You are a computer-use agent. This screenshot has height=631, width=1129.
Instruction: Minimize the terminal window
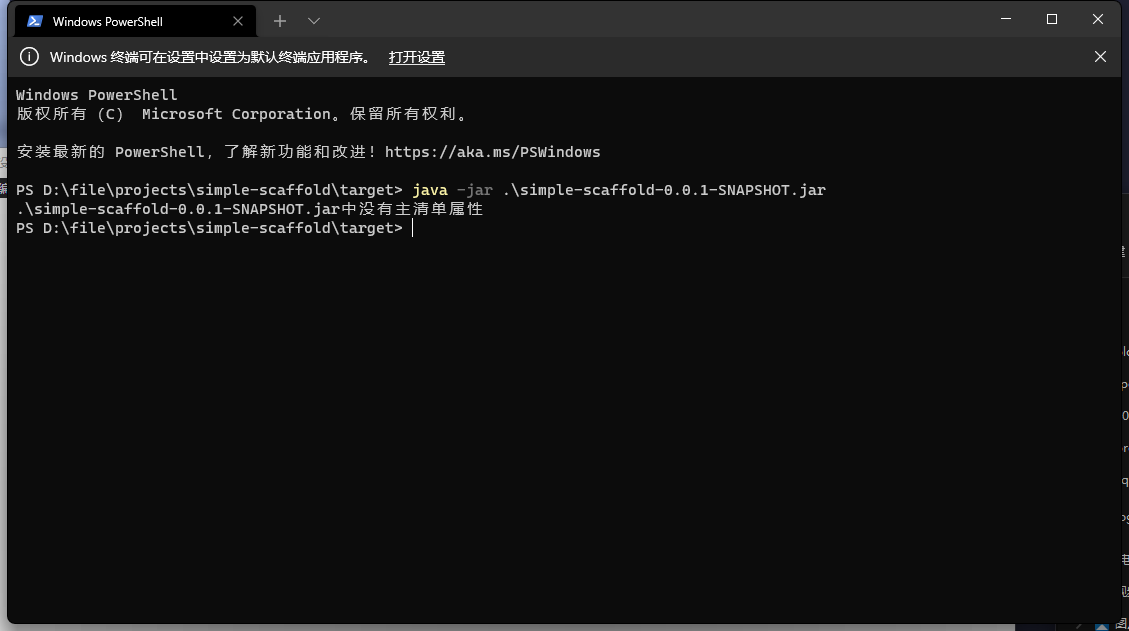1006,19
